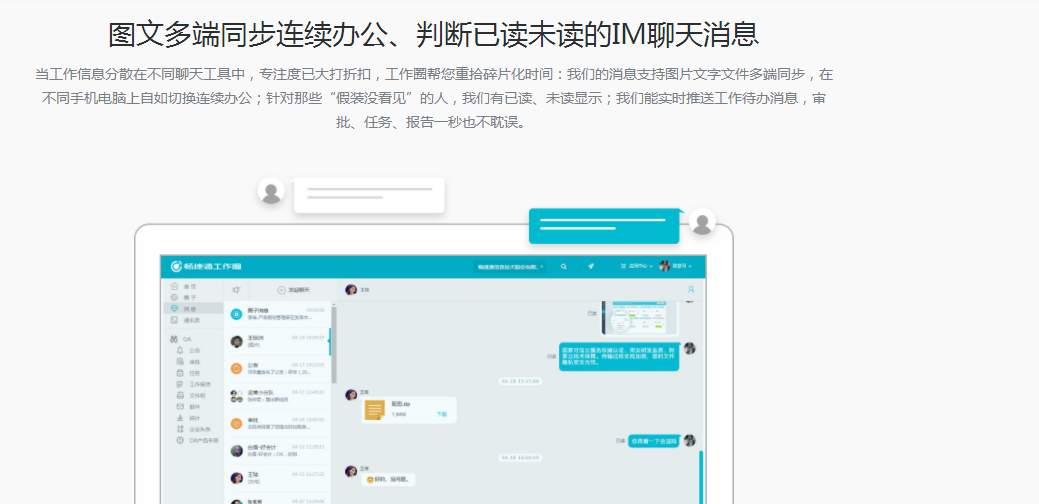Click the paper-plane send icon in header
This screenshot has height=504, width=1039.
pos(591,267)
